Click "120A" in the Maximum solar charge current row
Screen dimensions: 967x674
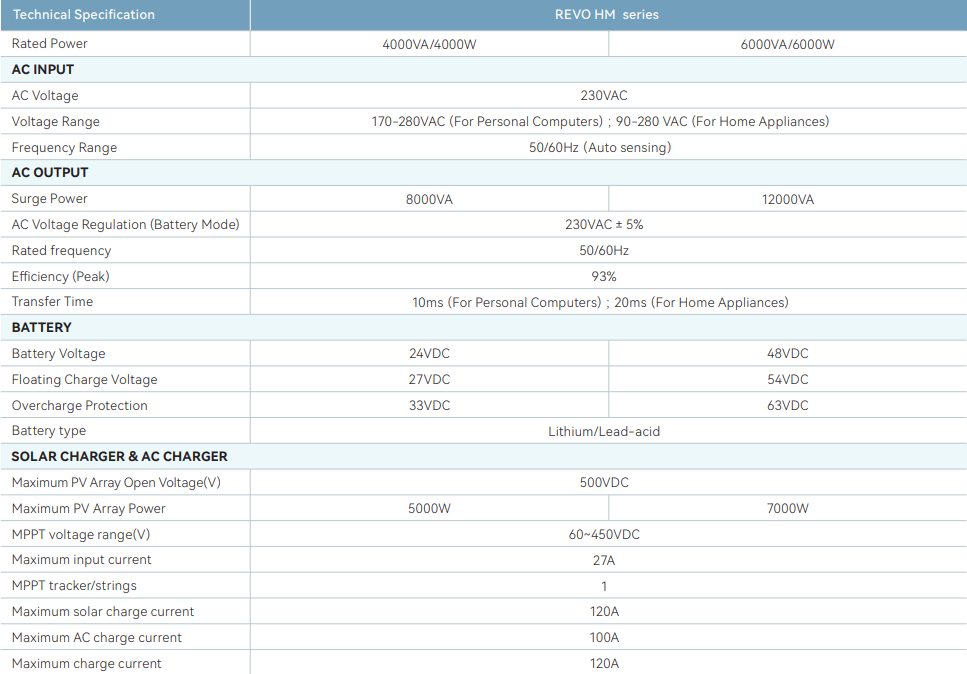click(x=604, y=611)
